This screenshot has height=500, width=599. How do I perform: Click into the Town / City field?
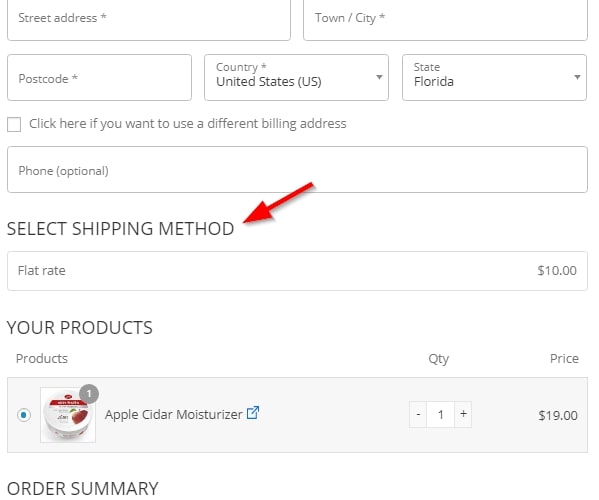pos(445,19)
